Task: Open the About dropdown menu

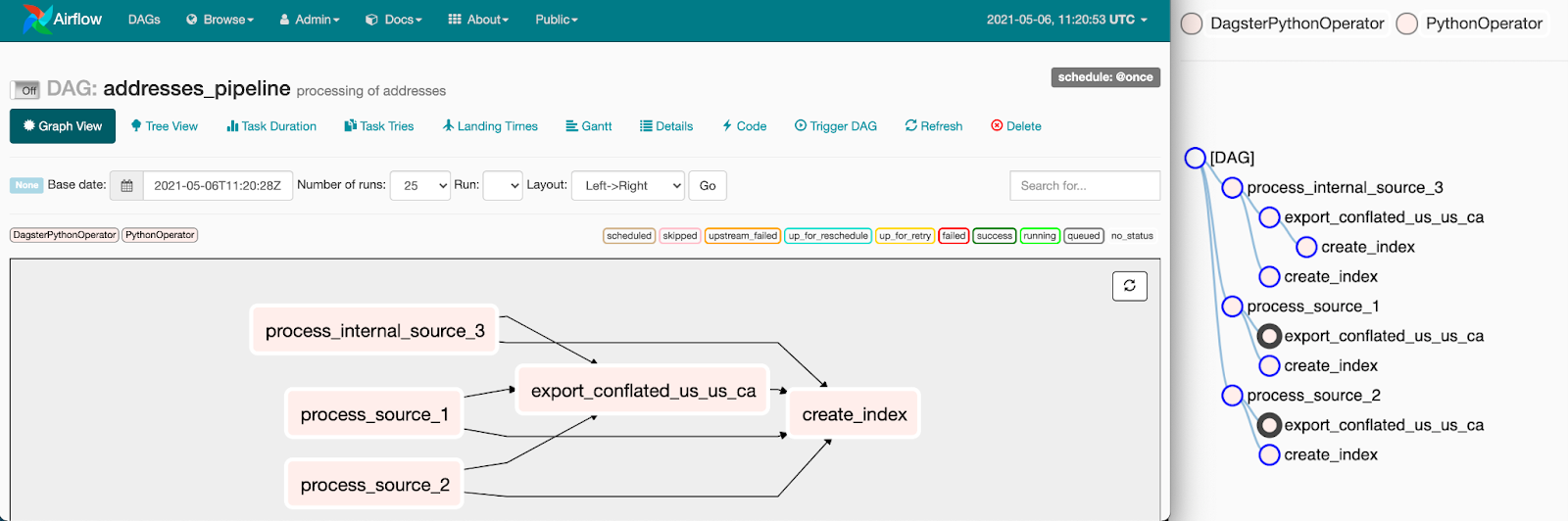Action: [x=478, y=20]
